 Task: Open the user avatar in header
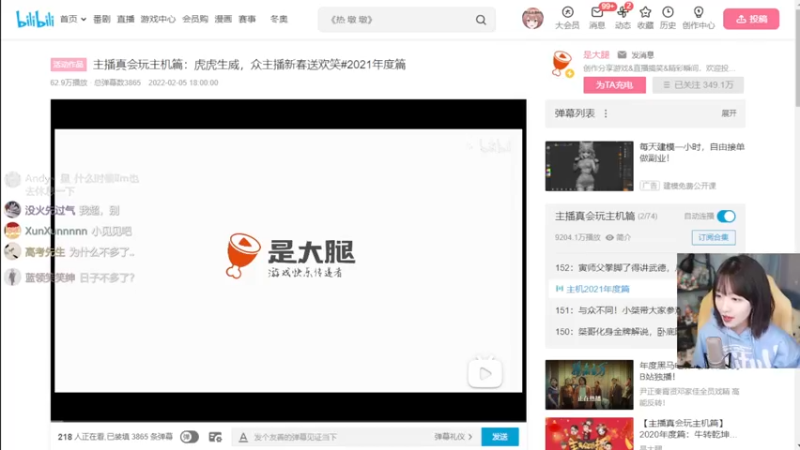(x=532, y=19)
